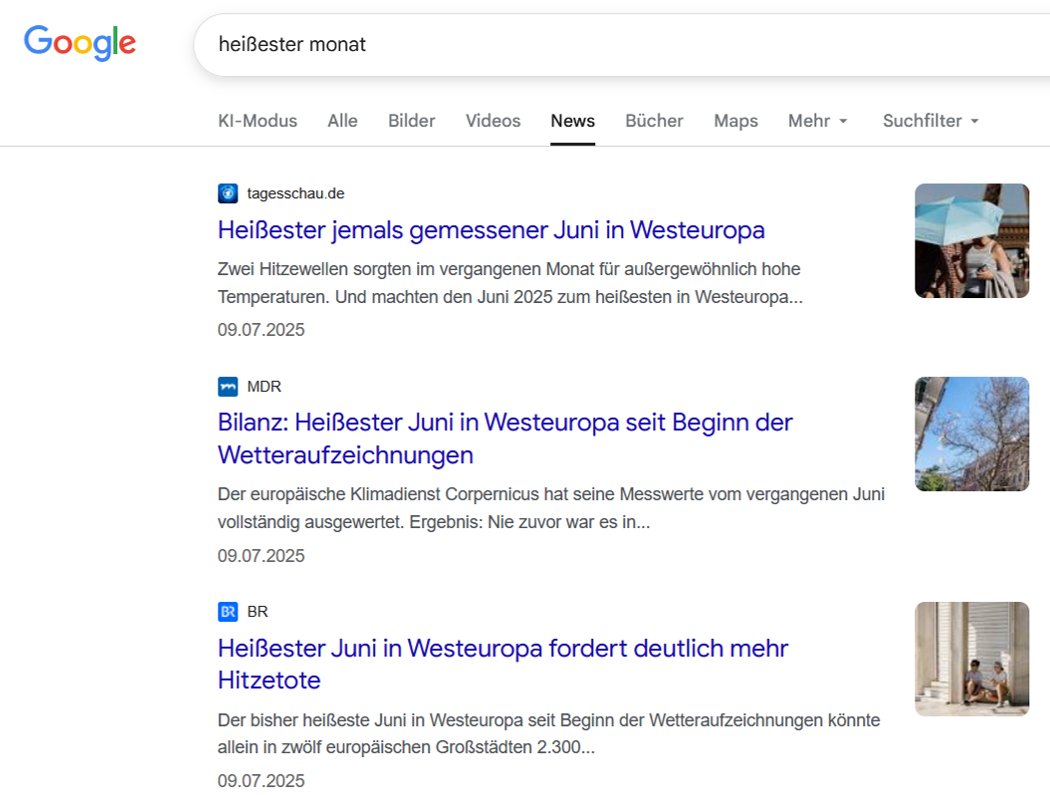Switch to KI-Modus
Screen dimensions: 1050x795
(x=256, y=120)
